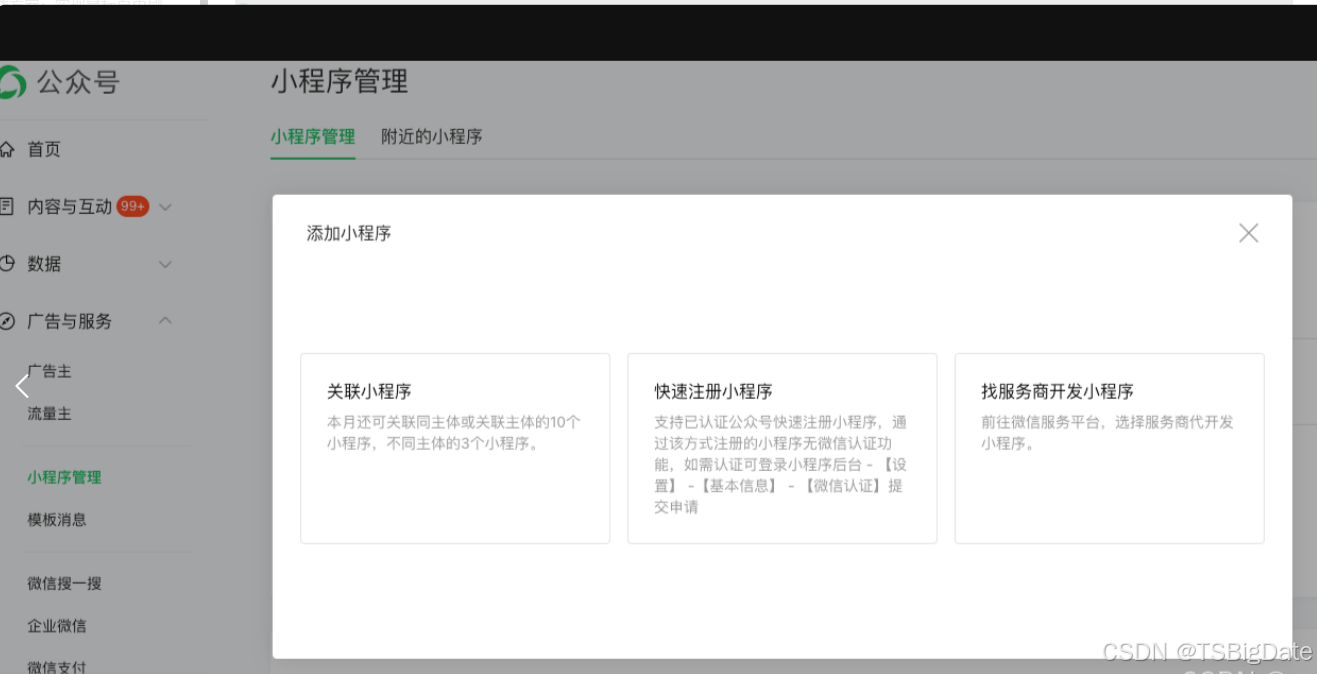This screenshot has width=1317, height=674.
Task: Open 微信搜一搜 in the sidebar
Action: point(64,583)
